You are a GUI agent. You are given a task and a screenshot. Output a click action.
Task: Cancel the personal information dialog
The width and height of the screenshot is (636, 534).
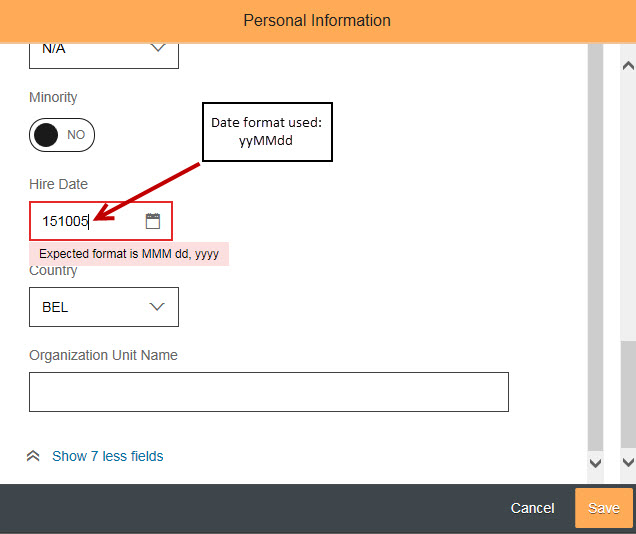click(532, 508)
